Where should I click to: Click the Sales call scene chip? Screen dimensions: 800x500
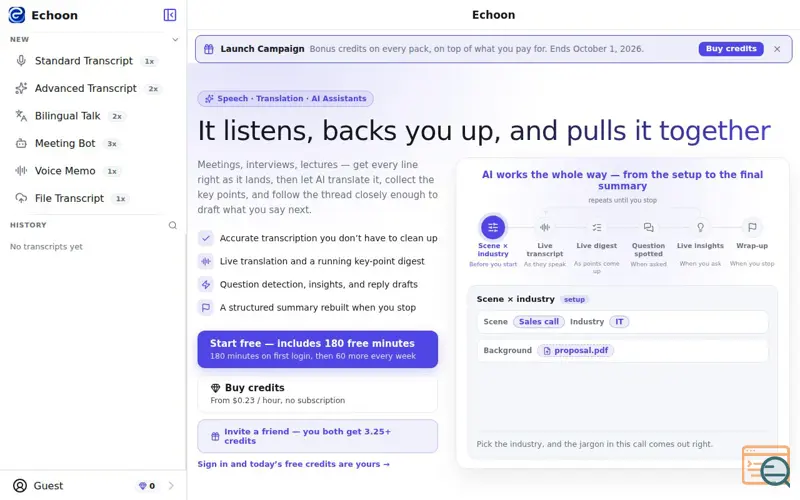point(539,322)
